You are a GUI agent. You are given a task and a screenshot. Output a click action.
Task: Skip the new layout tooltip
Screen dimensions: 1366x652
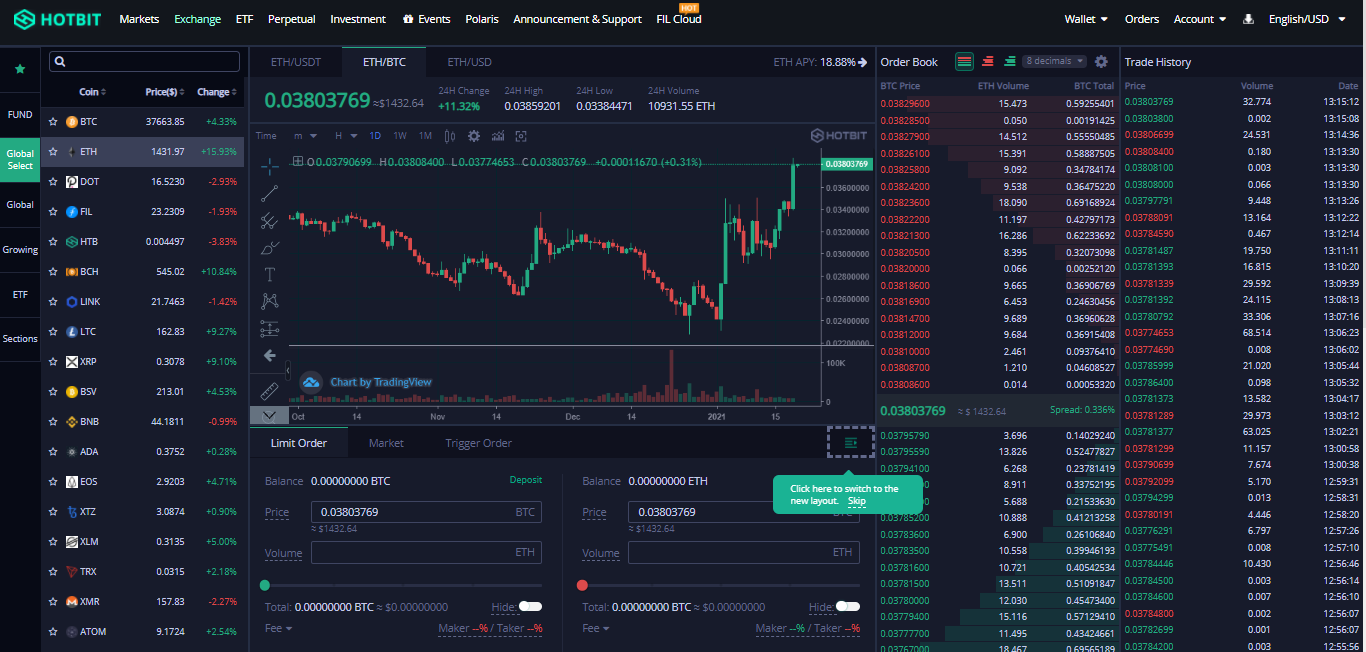856,500
